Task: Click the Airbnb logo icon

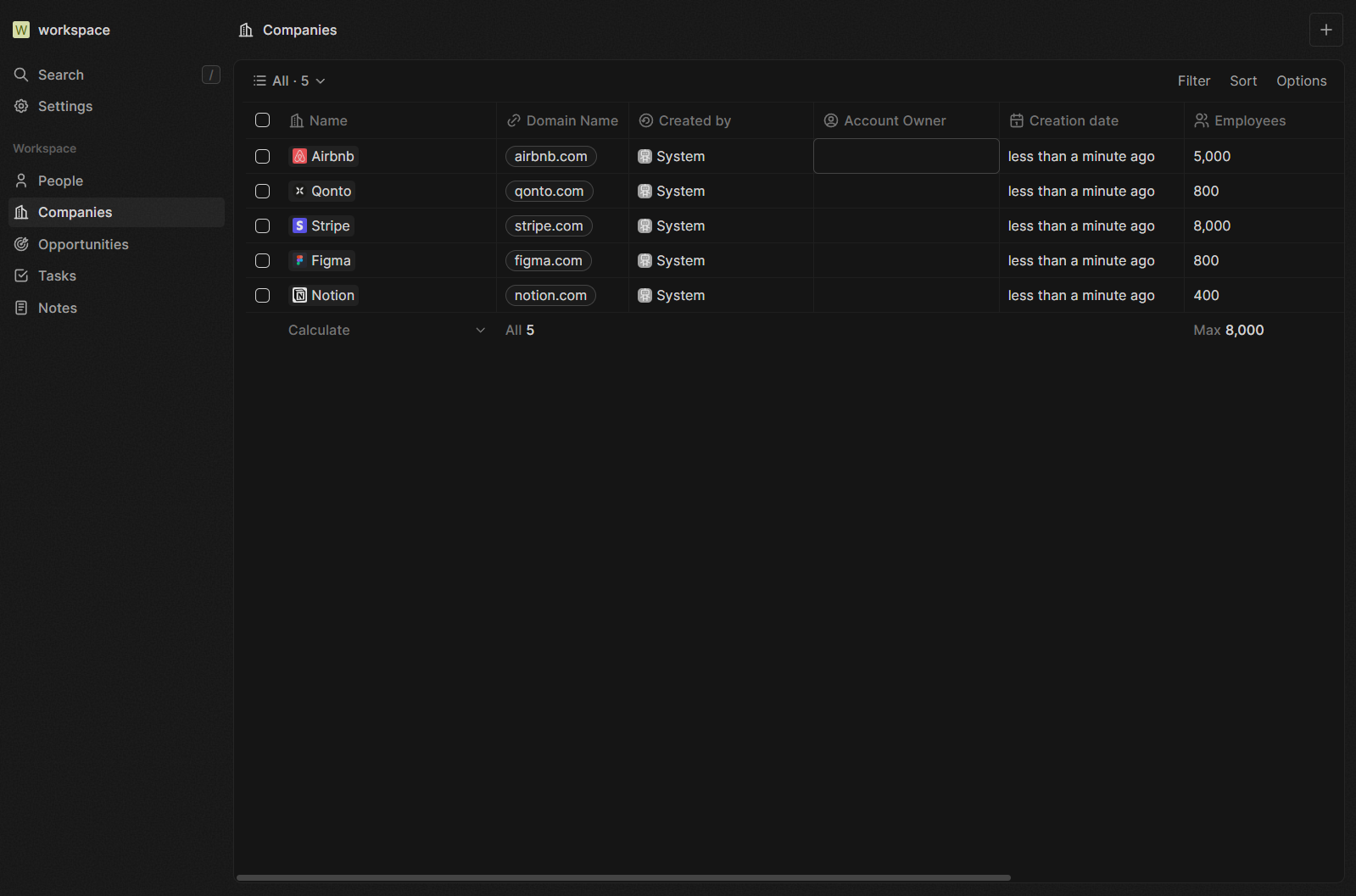Action: [299, 156]
